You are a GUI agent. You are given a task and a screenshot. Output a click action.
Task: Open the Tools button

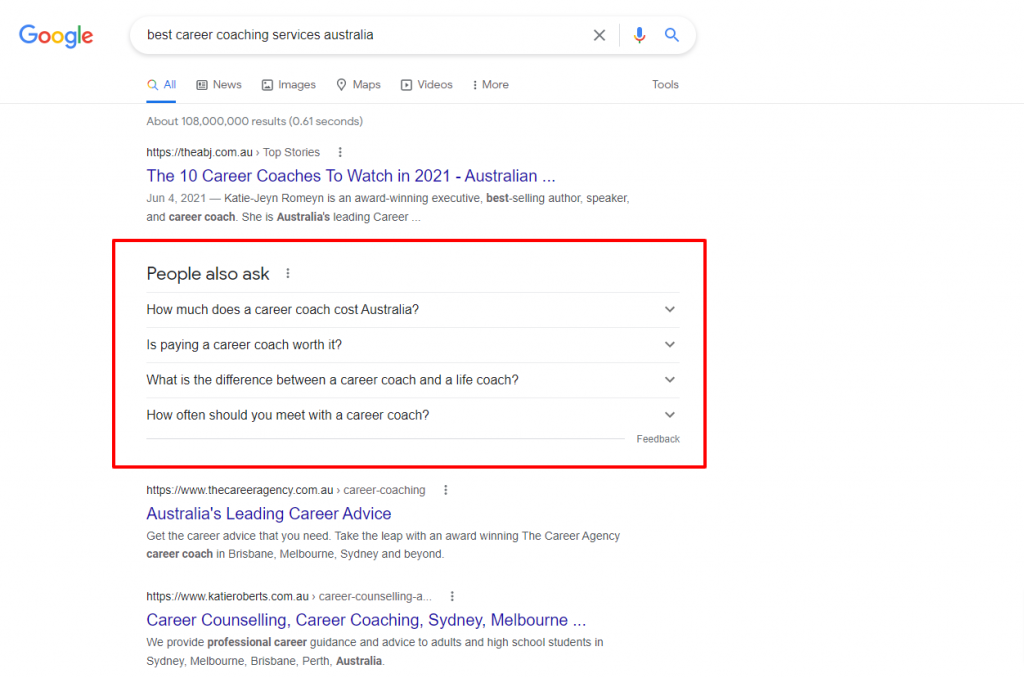pyautogui.click(x=665, y=85)
